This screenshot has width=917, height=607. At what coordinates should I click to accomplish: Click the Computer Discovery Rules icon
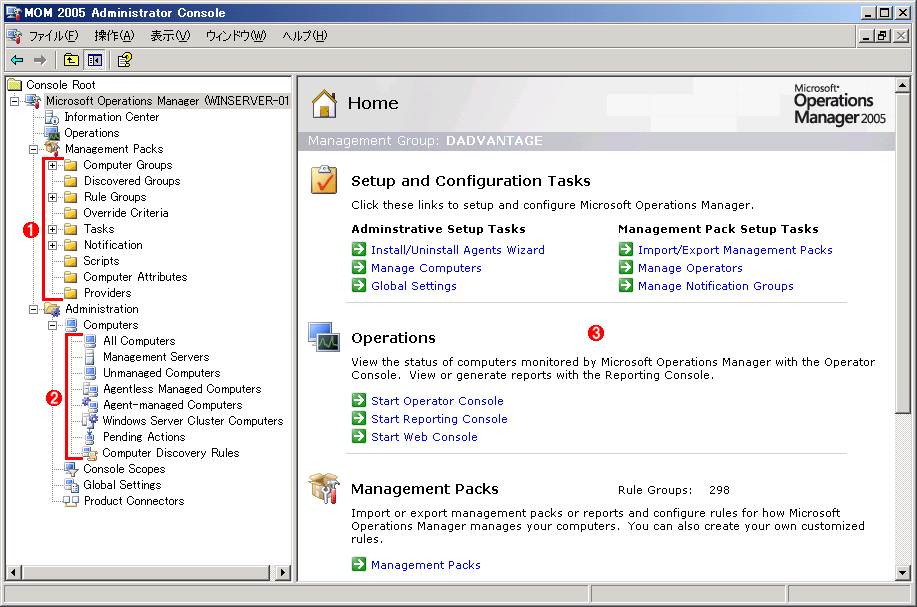(90, 453)
